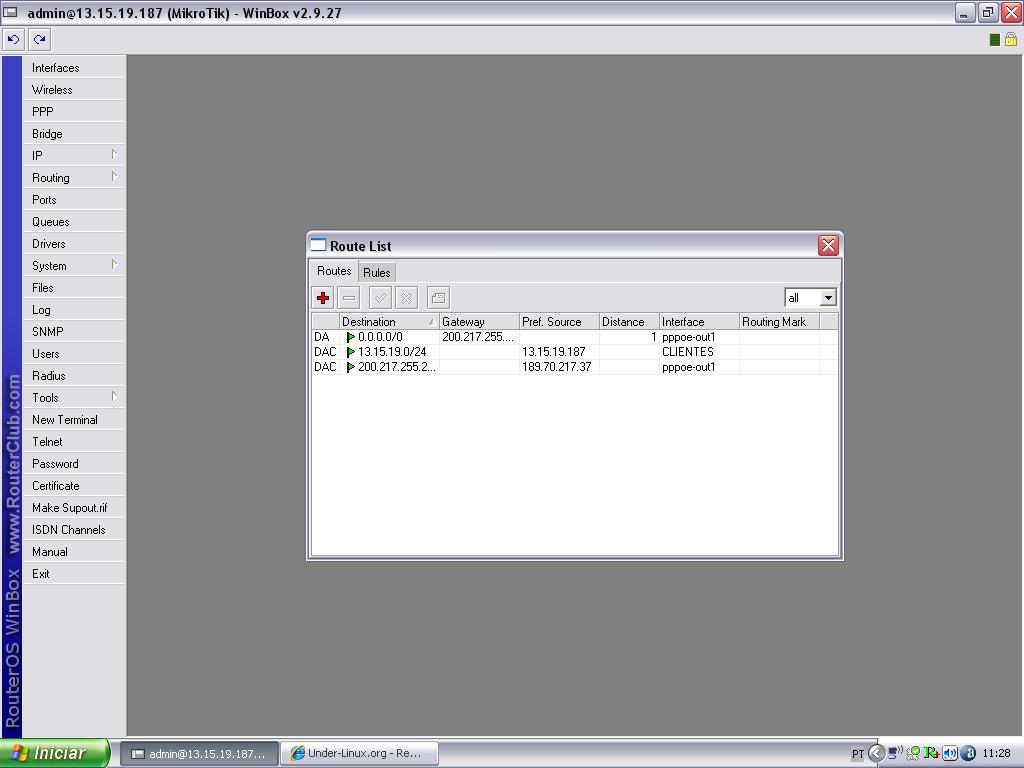Screen dimensions: 1024x768
Task: Switch to the Routes tab
Action: pyautogui.click(x=334, y=271)
